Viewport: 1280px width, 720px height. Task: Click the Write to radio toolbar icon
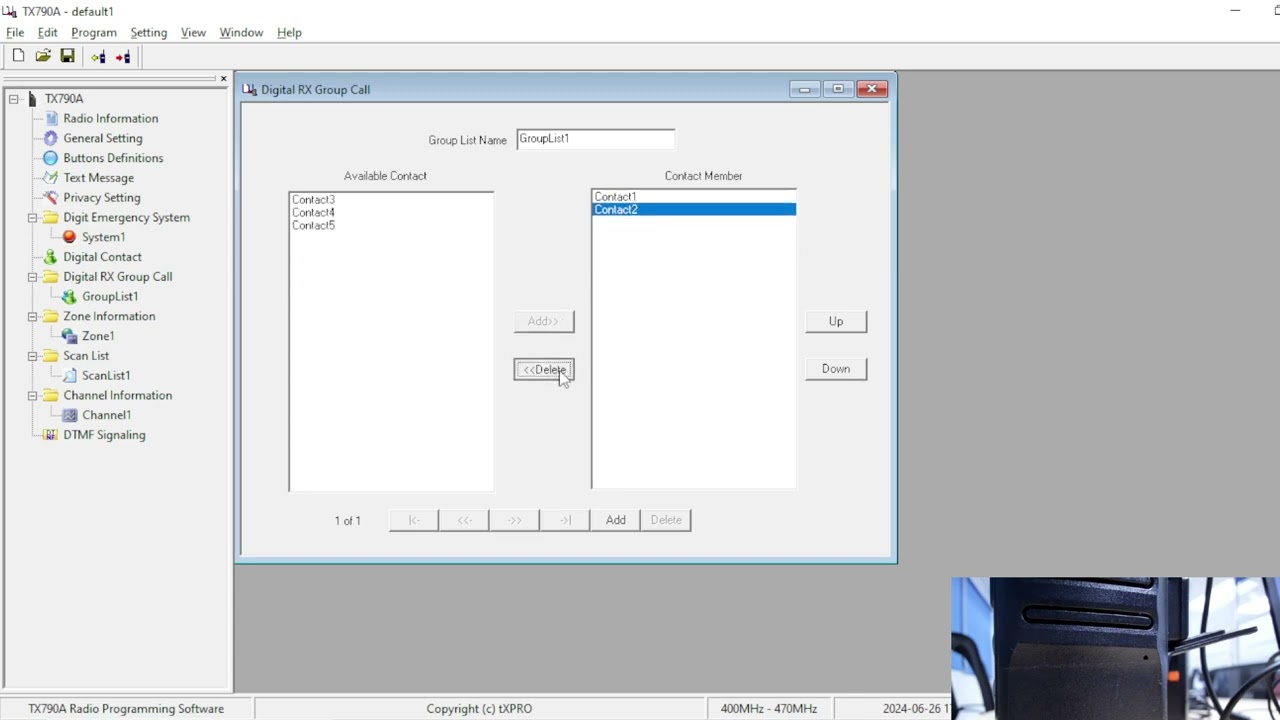click(x=122, y=57)
